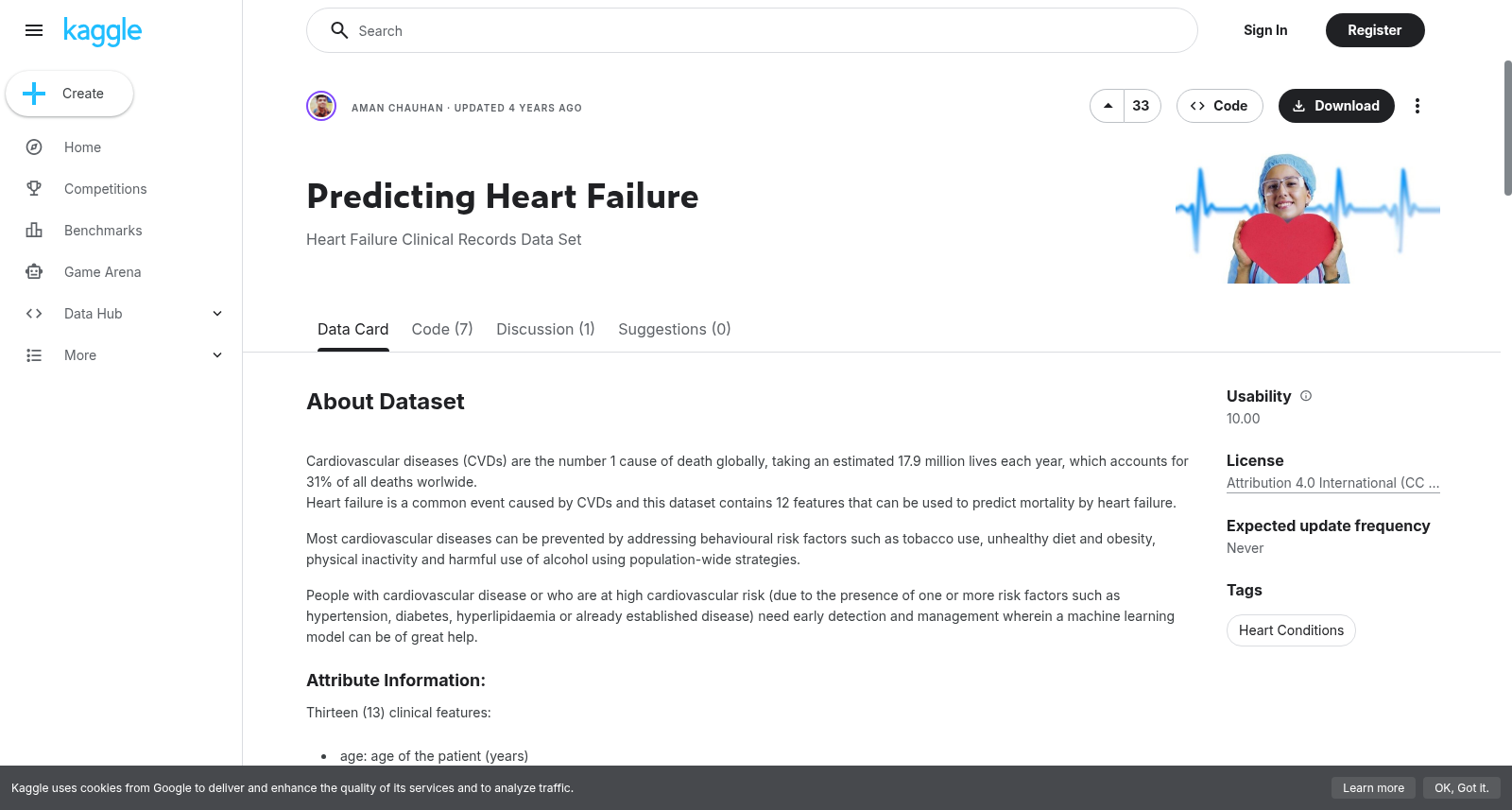Image resolution: width=1512 pixels, height=810 pixels.
Task: Click the Benchmarks bar chart icon
Action: click(34, 231)
